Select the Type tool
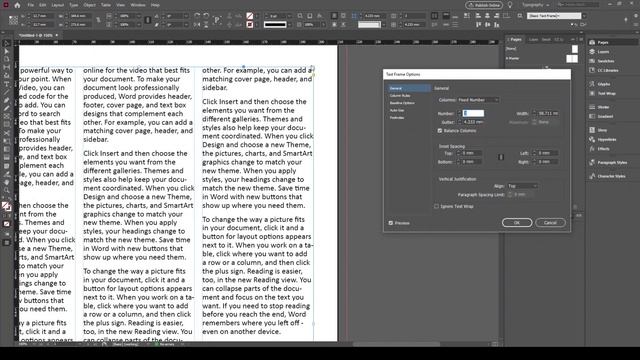The width and height of the screenshot is (640, 360). (x=7, y=84)
